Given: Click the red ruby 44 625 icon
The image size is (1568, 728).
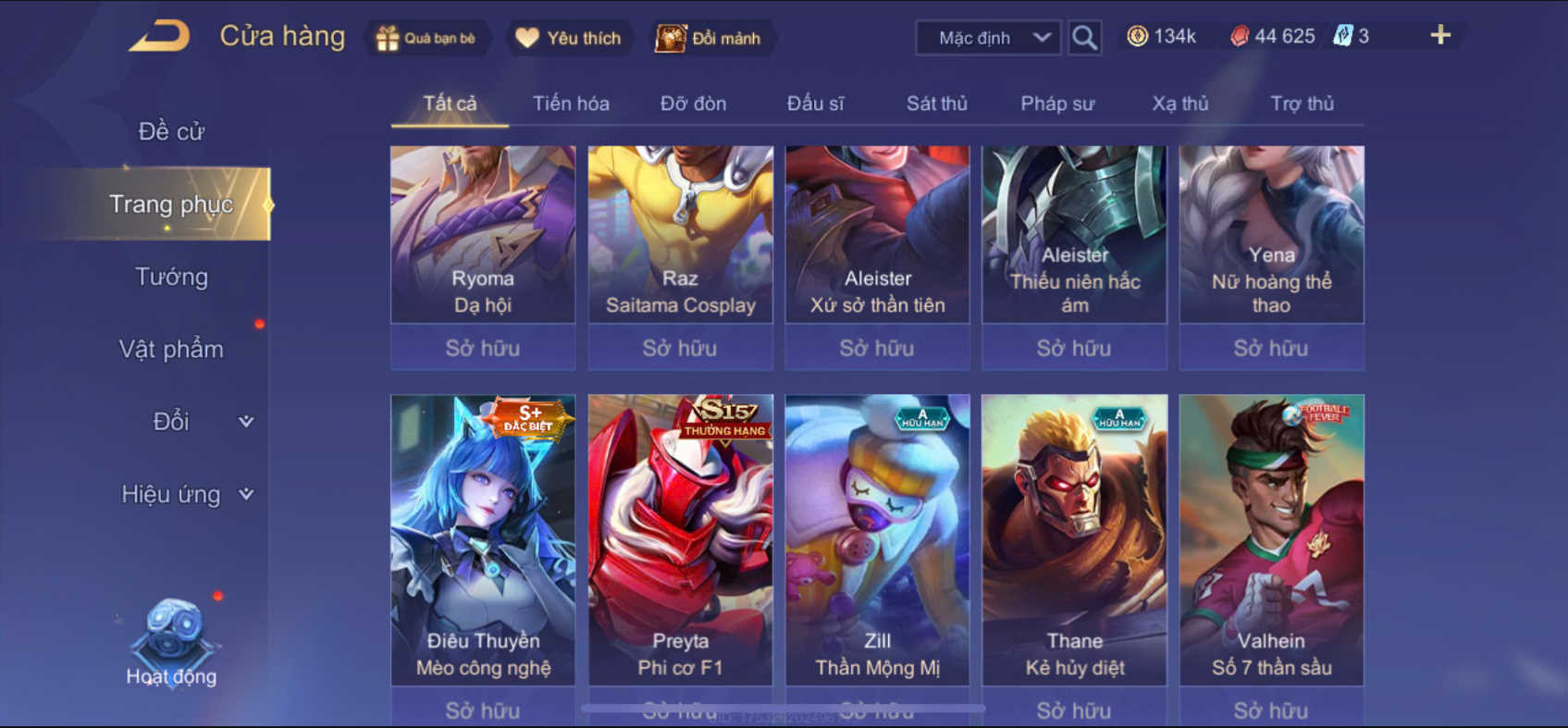Looking at the screenshot, I should 1240,36.
